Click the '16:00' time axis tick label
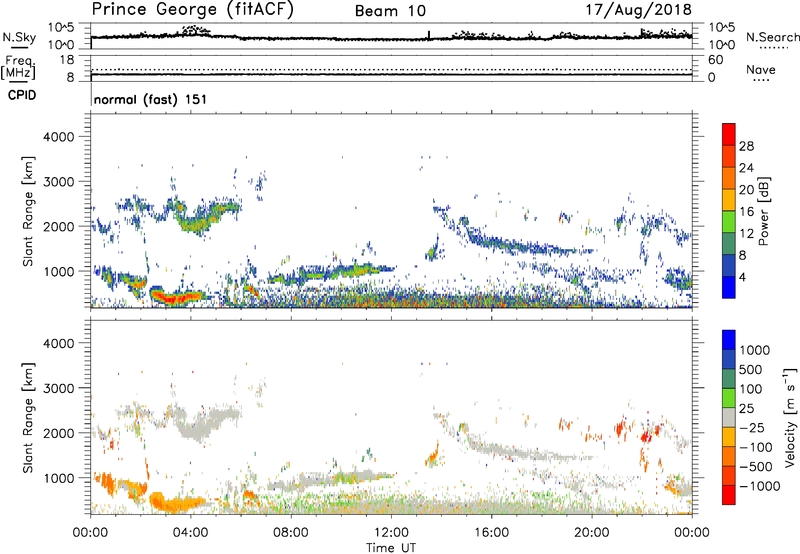Viewport: 800px width, 554px height. coord(491,533)
